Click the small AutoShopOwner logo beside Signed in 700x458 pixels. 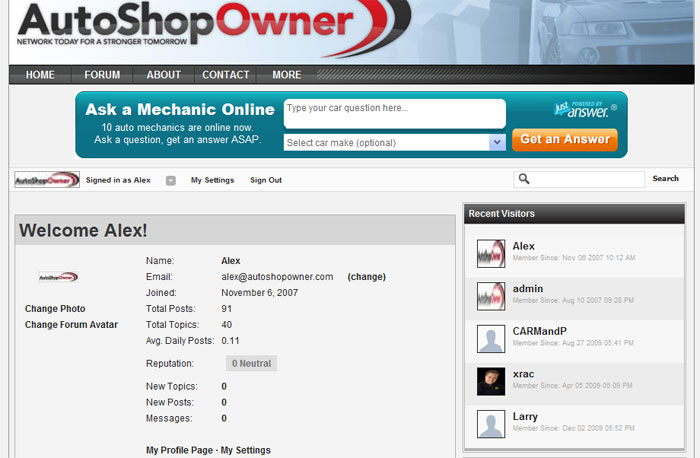[47, 179]
